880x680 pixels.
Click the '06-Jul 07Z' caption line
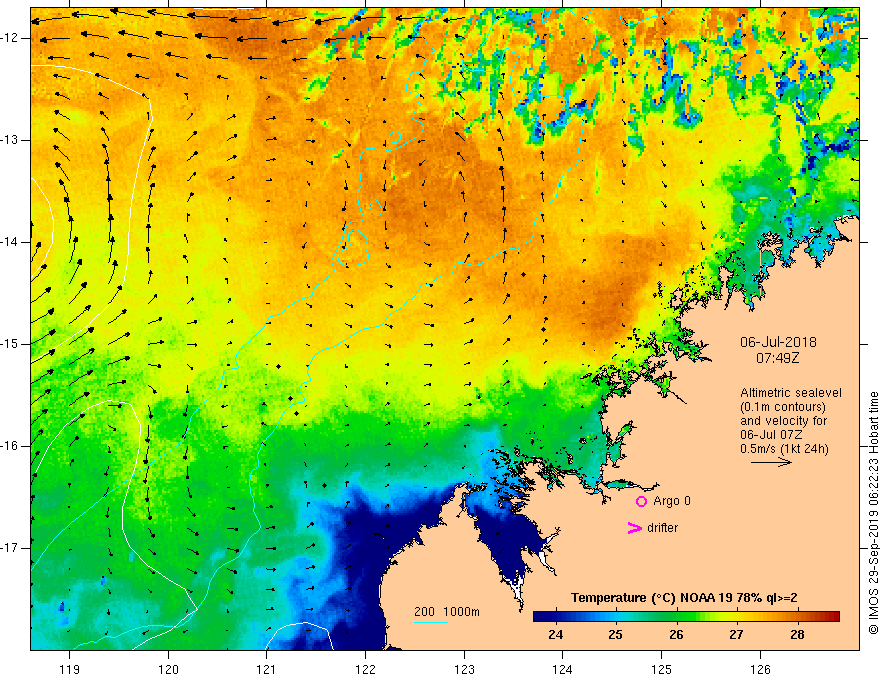771,435
